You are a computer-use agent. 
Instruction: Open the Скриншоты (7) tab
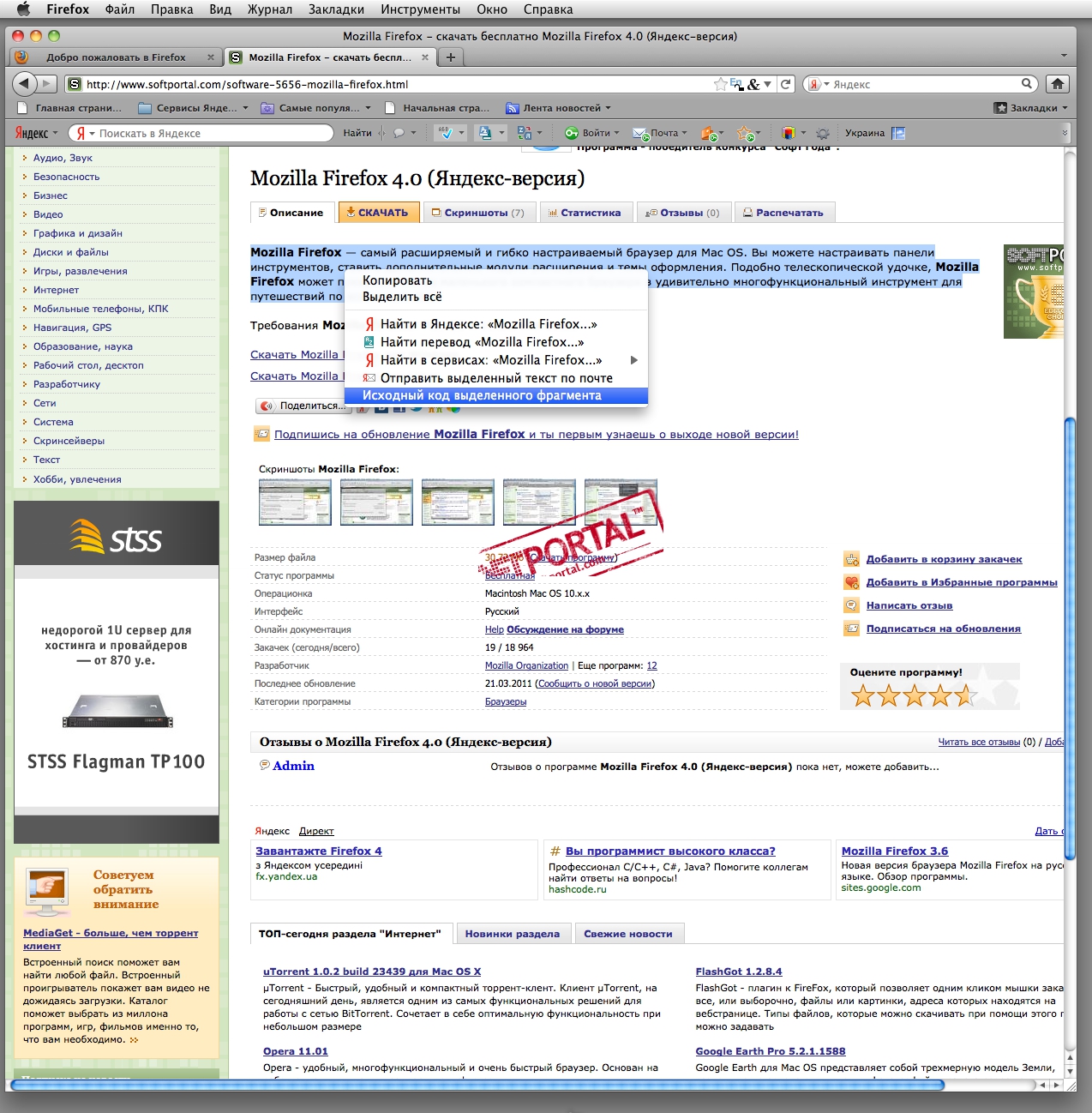pos(478,213)
